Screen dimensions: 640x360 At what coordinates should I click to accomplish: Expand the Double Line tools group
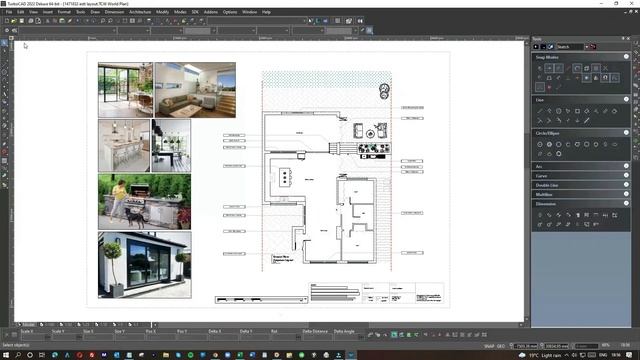[626, 185]
